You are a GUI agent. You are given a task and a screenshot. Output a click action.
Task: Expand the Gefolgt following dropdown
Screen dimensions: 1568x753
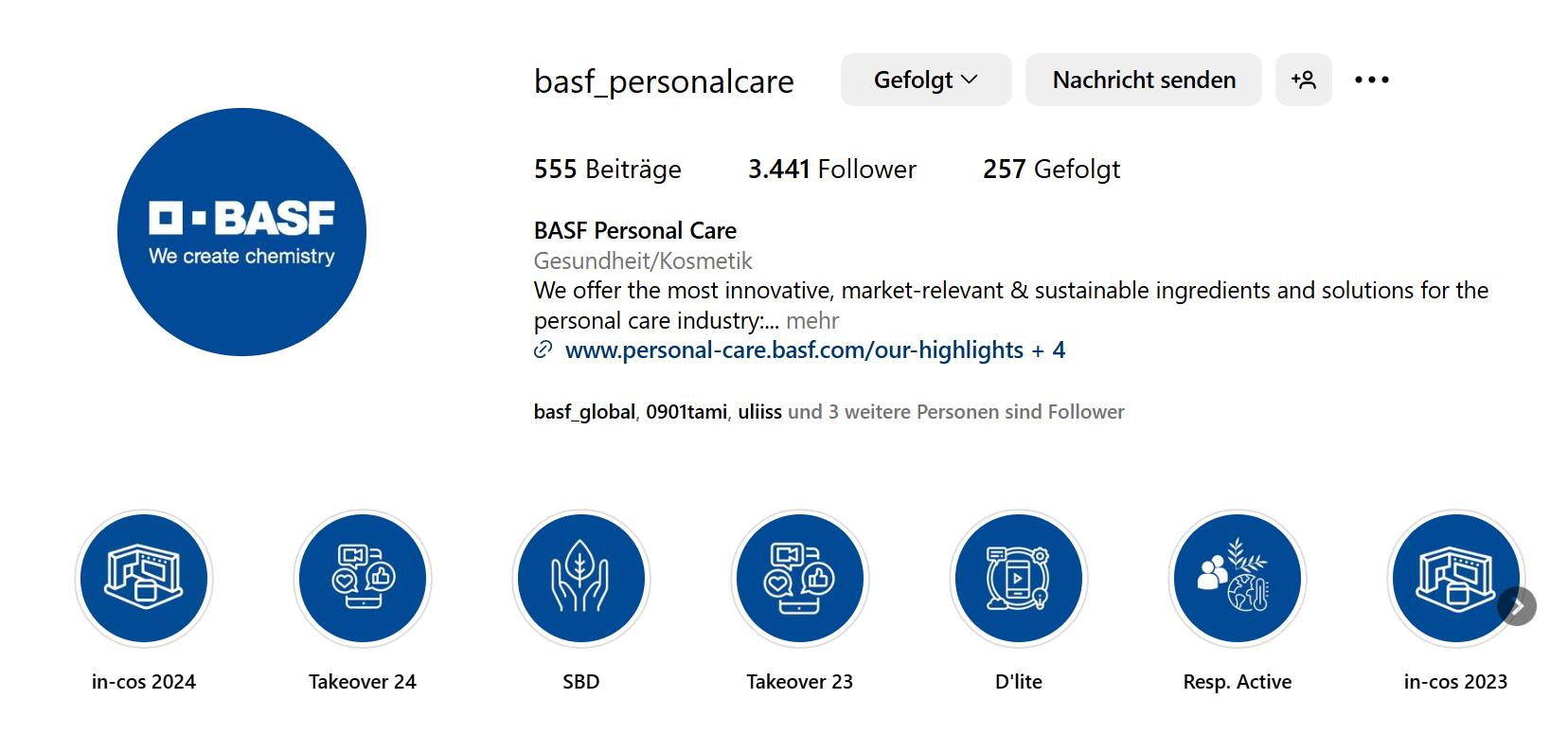point(926,80)
